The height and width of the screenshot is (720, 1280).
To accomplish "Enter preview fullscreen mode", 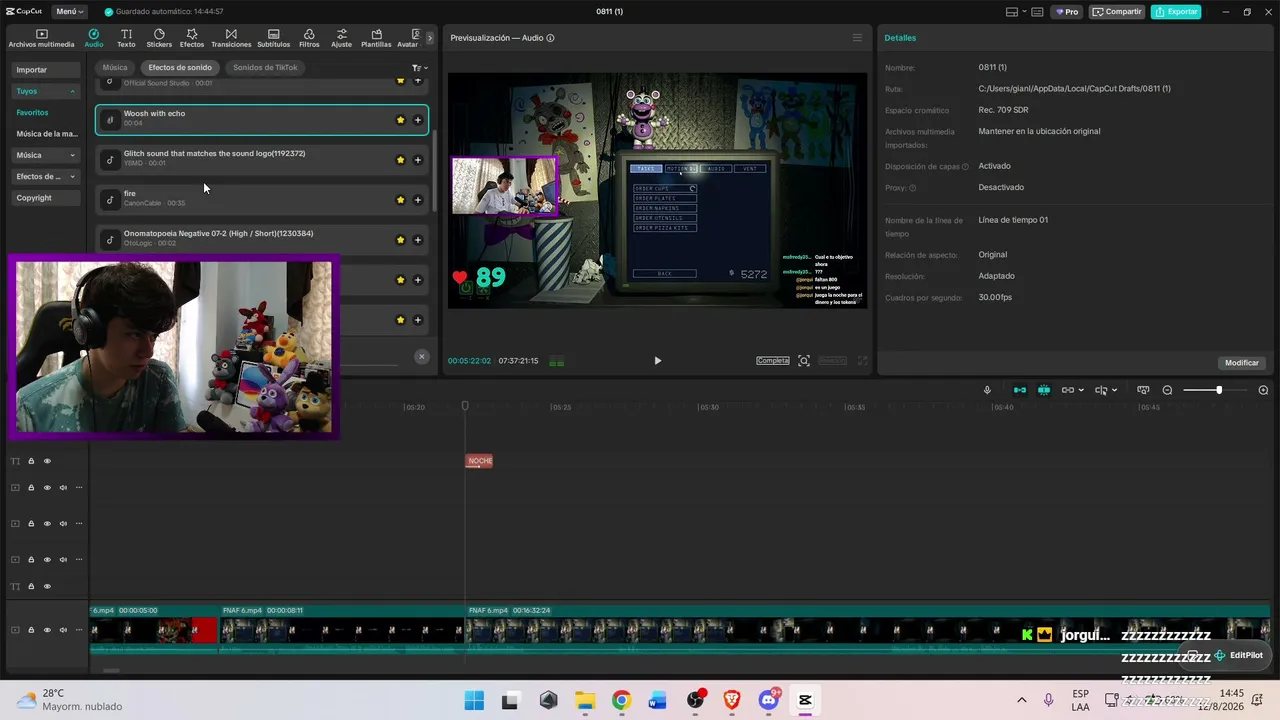I will [x=863, y=361].
